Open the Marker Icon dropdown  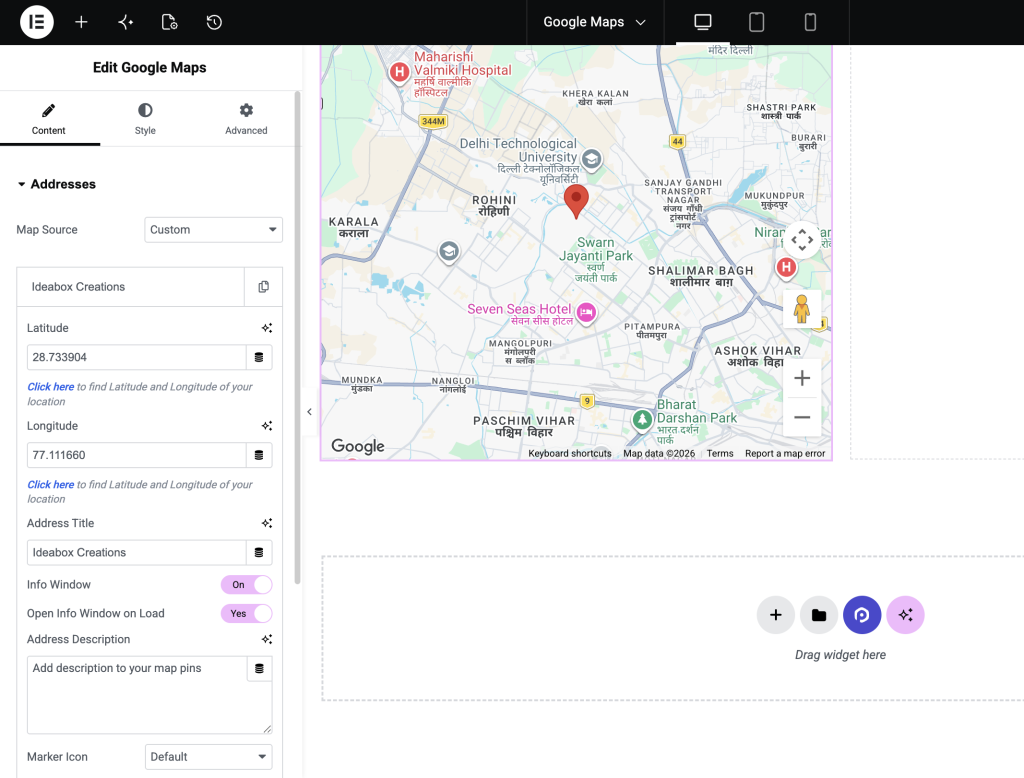208,756
